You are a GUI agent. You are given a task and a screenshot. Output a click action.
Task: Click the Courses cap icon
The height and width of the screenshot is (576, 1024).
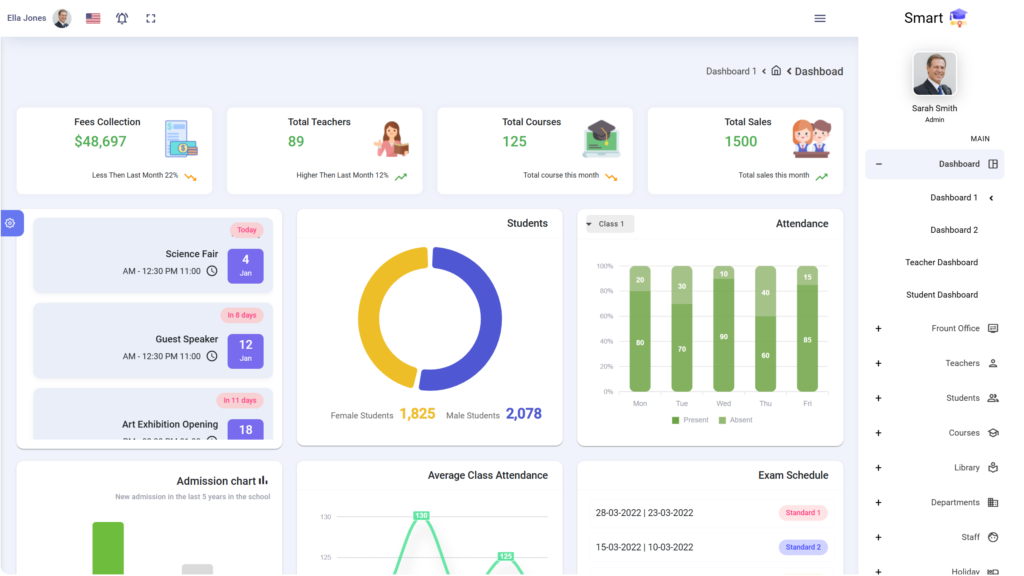tap(993, 432)
